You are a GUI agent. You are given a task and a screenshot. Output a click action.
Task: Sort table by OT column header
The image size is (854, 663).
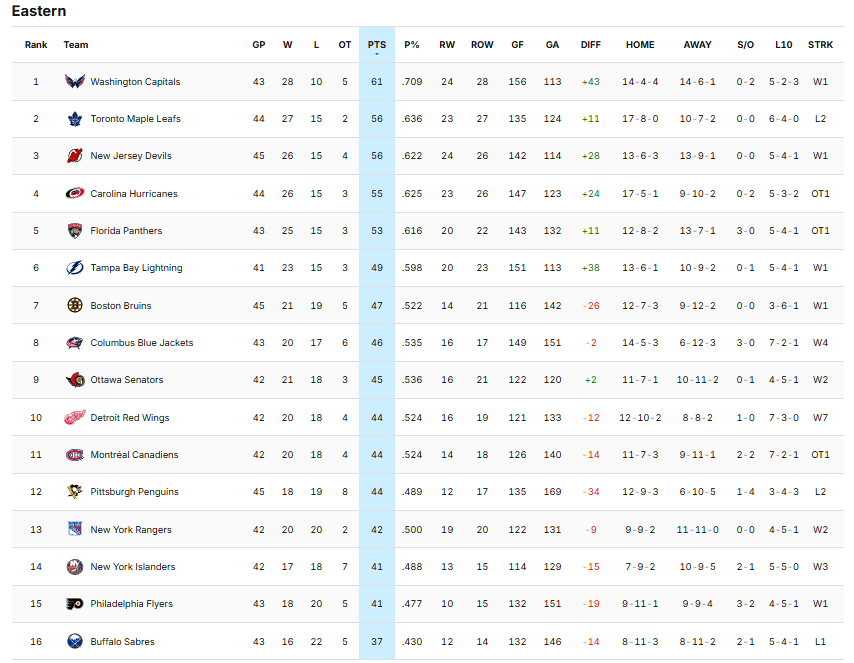tap(345, 45)
